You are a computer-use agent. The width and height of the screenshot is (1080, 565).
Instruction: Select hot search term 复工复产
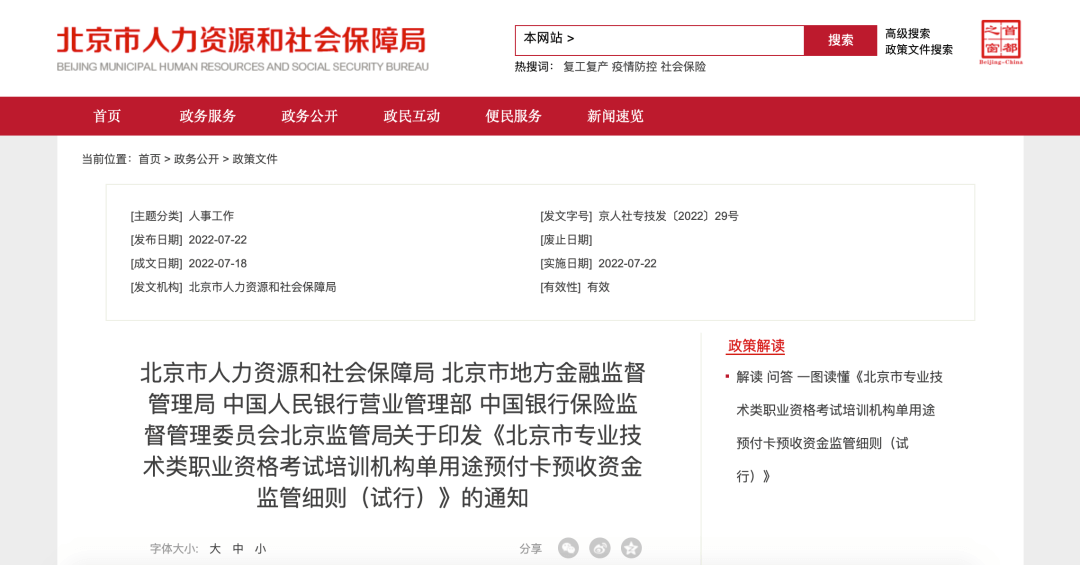click(585, 67)
